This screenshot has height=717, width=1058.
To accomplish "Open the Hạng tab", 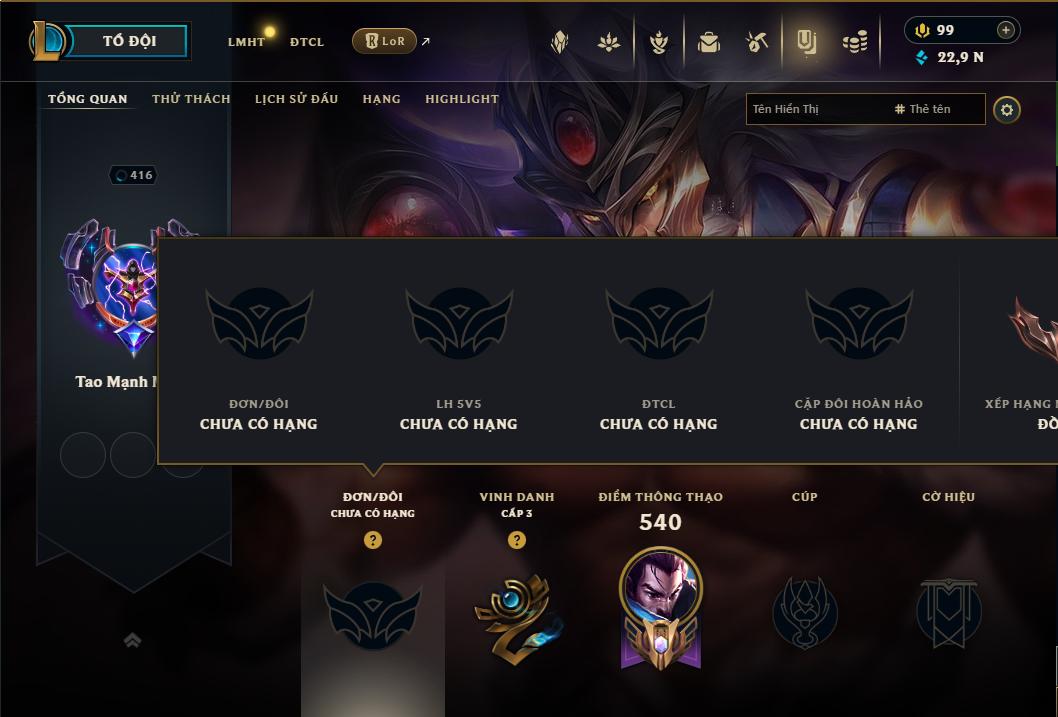I will coord(381,98).
